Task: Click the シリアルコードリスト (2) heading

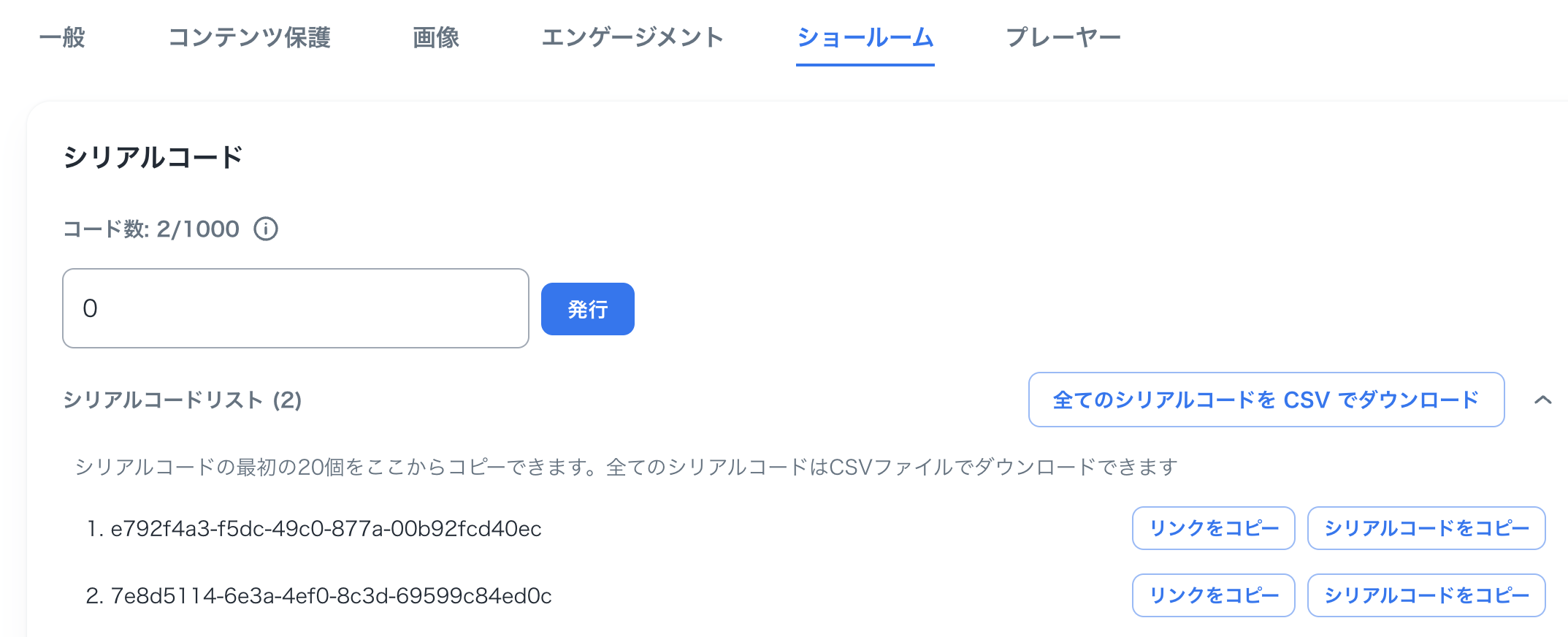Action: click(183, 400)
